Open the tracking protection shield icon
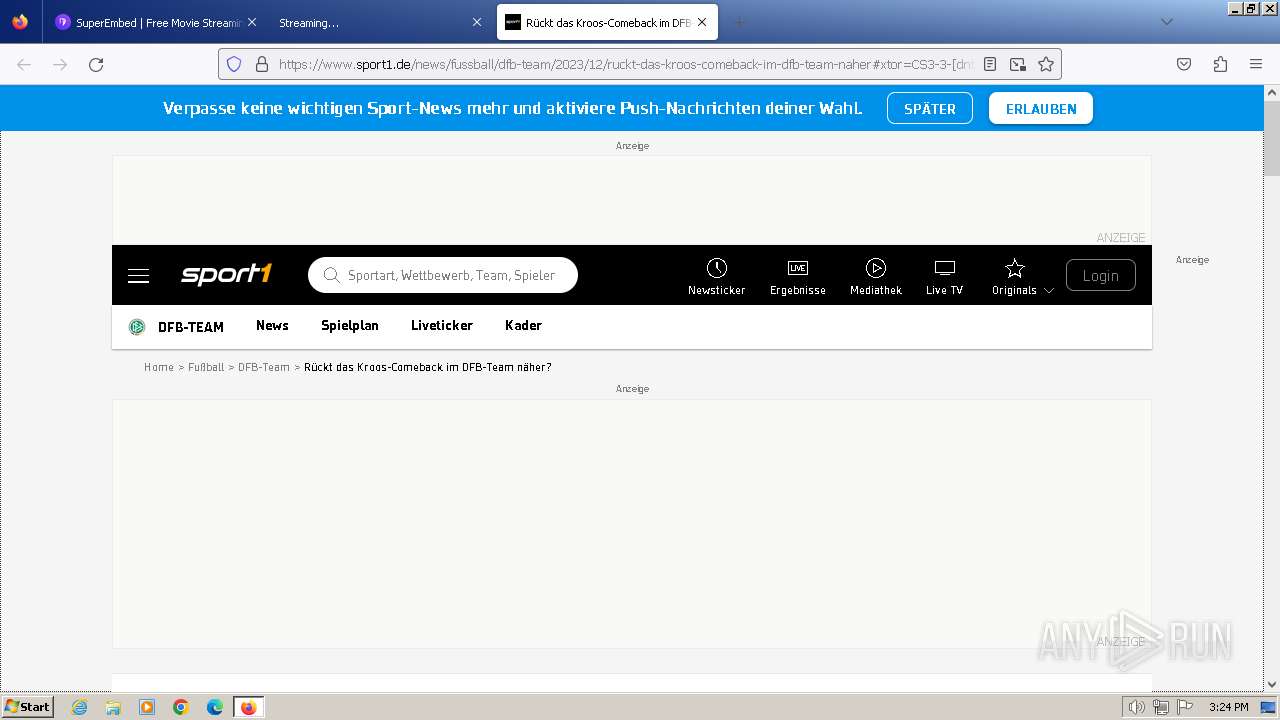The height and width of the screenshot is (720, 1280). pyautogui.click(x=234, y=64)
